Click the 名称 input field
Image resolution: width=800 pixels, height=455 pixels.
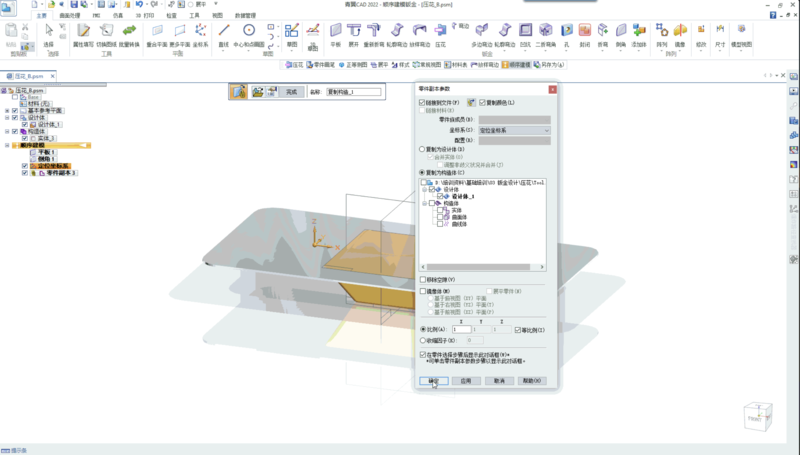click(x=353, y=92)
